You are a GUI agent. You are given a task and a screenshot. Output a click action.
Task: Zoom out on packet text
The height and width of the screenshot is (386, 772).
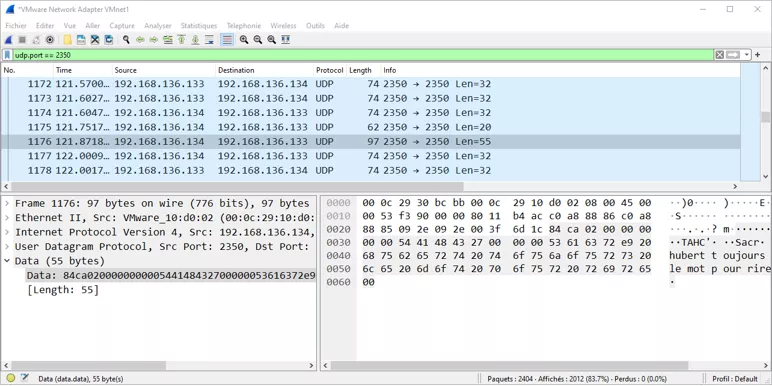point(257,40)
